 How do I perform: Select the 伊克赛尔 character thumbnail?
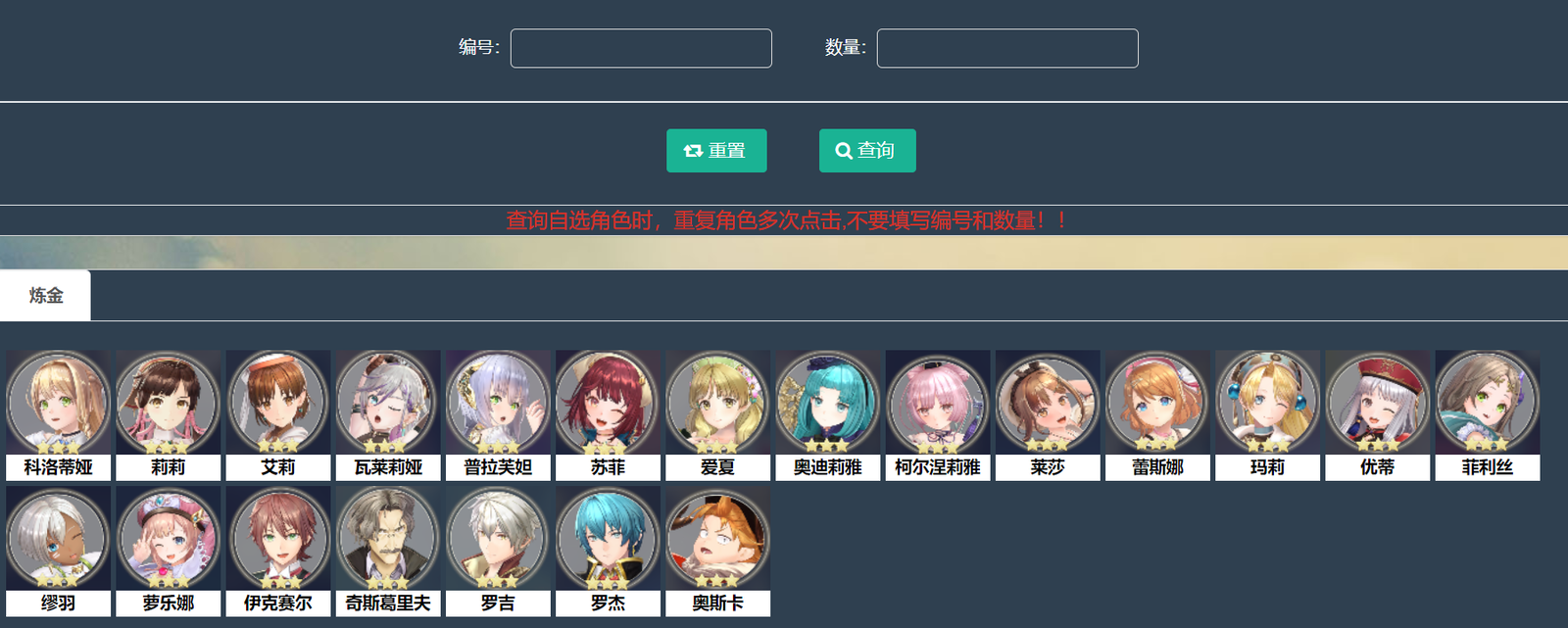click(278, 552)
